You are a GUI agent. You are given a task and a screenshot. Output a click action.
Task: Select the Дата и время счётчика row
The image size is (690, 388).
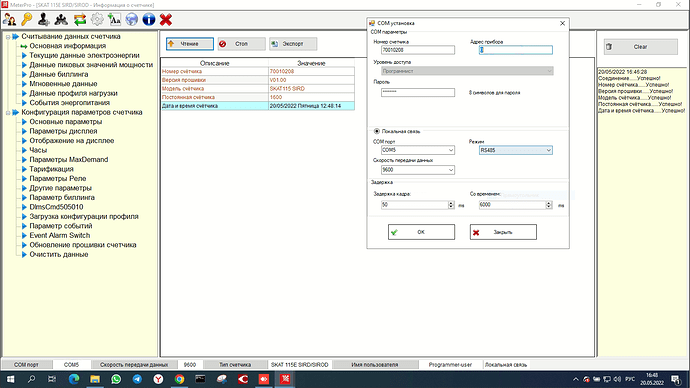point(258,106)
